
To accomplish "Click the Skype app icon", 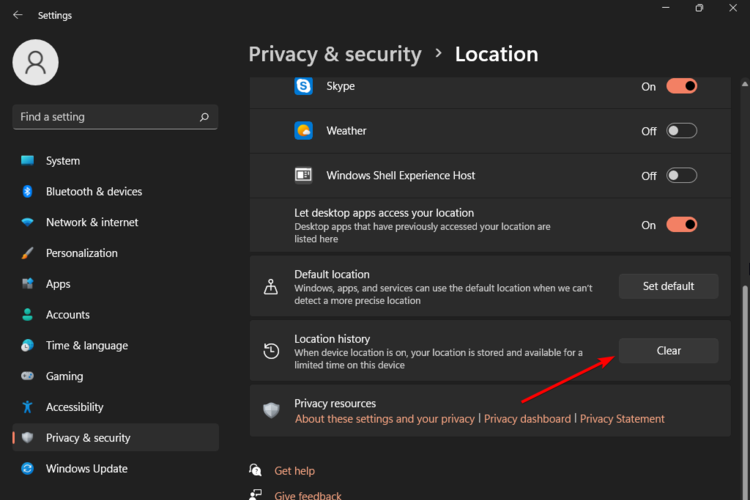I will [303, 86].
